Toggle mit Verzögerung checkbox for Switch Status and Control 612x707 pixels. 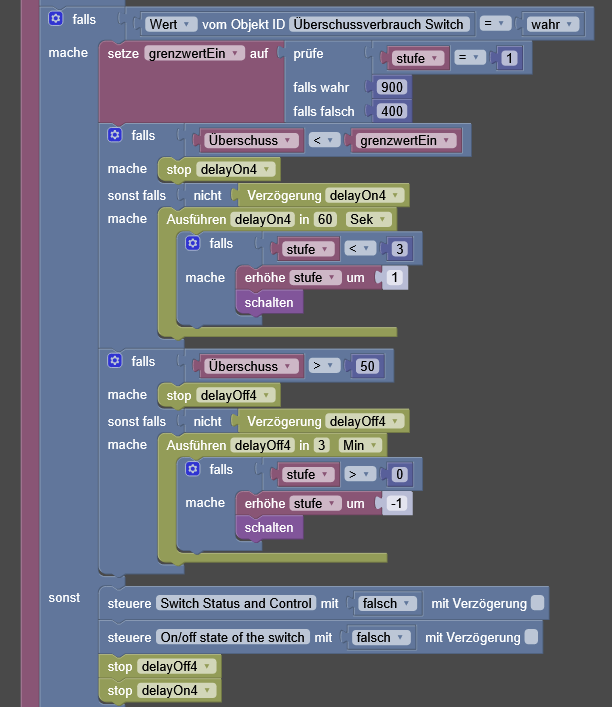(x=538, y=603)
